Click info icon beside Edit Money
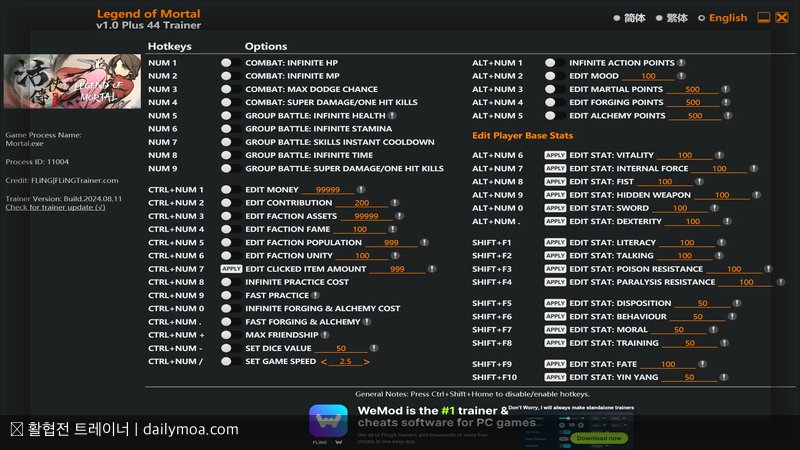This screenshot has height=450, width=800. pyautogui.click(x=360, y=190)
